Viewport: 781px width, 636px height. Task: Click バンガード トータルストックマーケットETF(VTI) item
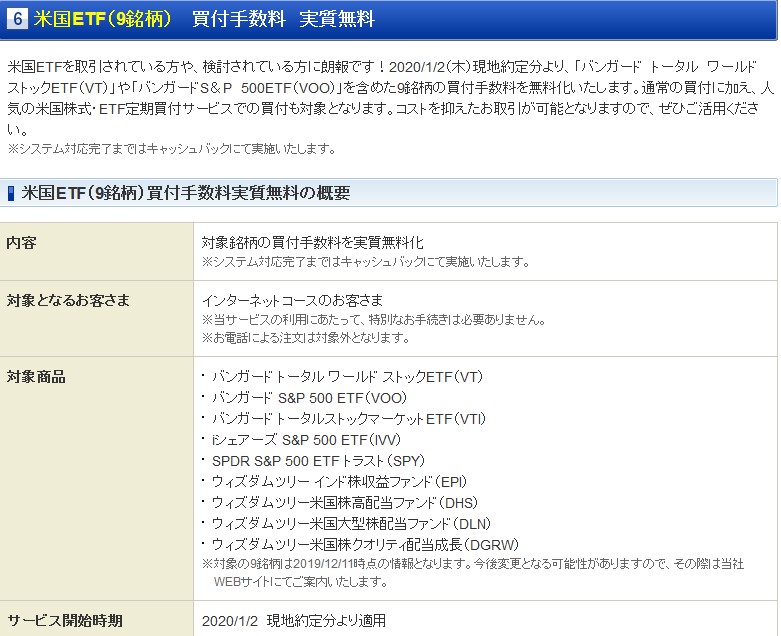click(349, 418)
